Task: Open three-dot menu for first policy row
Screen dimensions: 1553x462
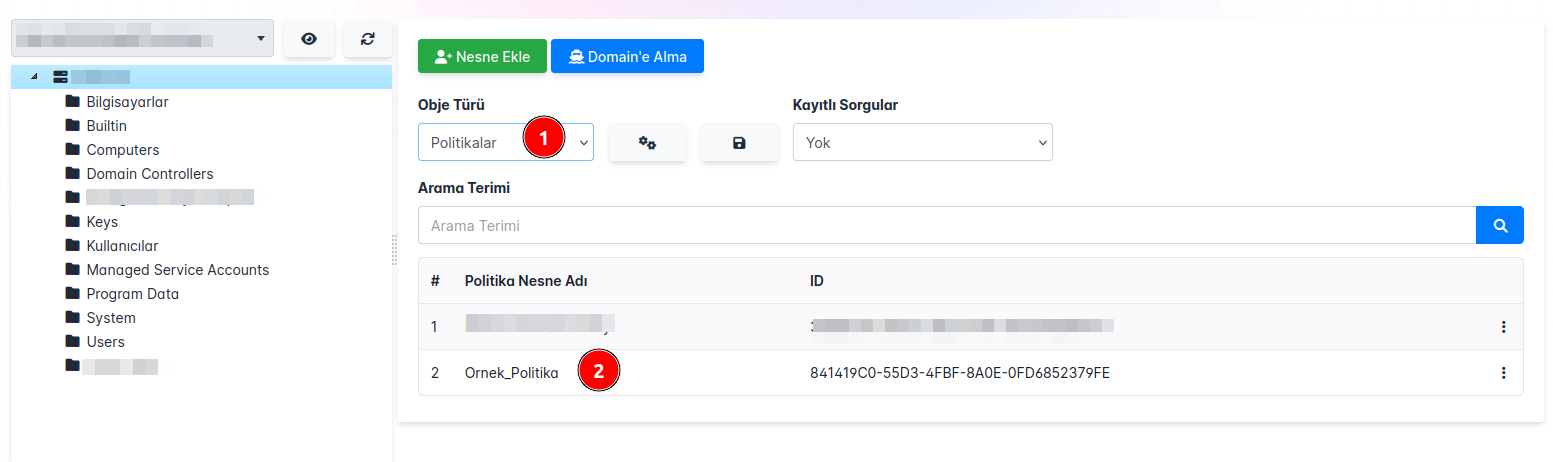Action: [1502, 327]
